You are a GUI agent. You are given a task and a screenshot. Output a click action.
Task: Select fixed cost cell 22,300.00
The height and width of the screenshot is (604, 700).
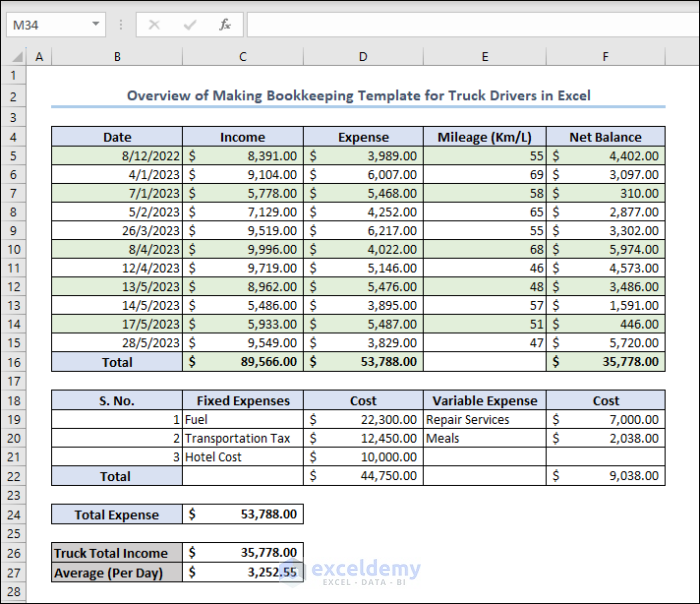coord(363,420)
